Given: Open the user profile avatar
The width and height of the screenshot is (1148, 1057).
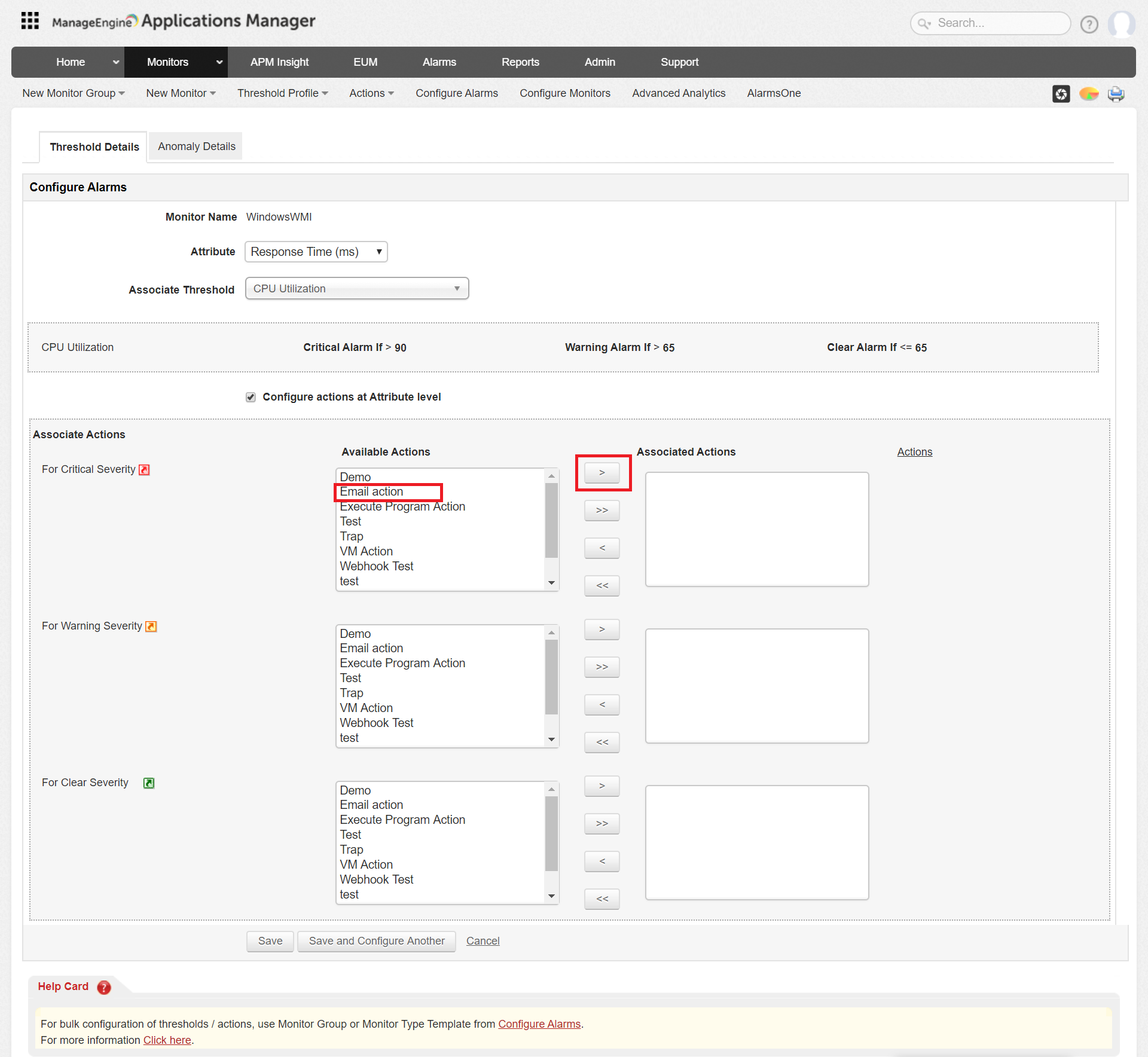Looking at the screenshot, I should pyautogui.click(x=1121, y=24).
